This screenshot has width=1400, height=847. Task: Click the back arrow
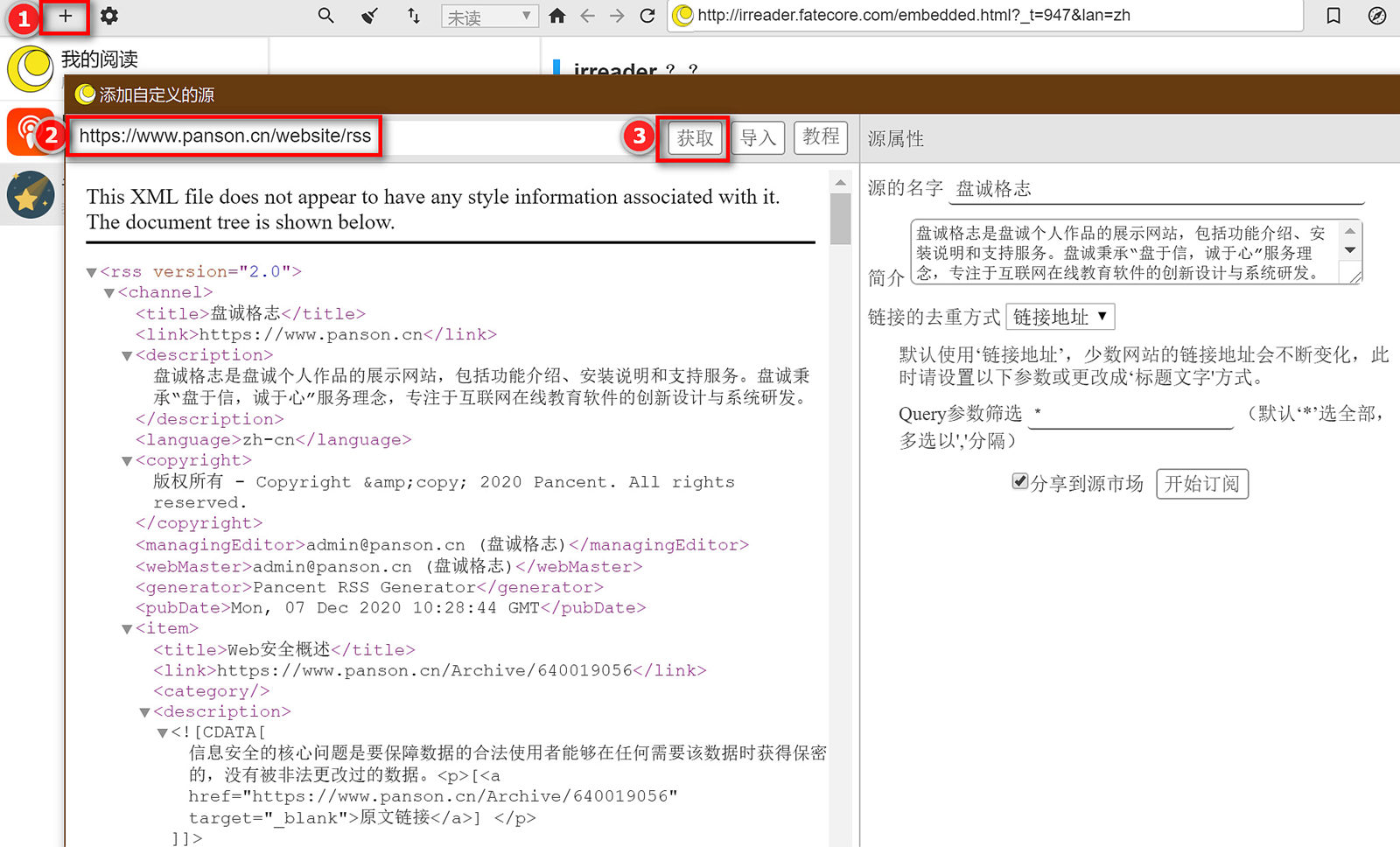pyautogui.click(x=587, y=16)
